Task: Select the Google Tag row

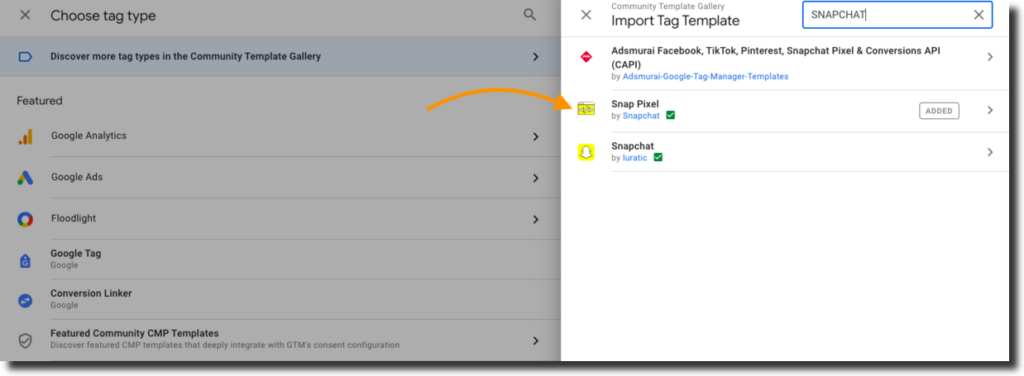Action: (x=280, y=259)
